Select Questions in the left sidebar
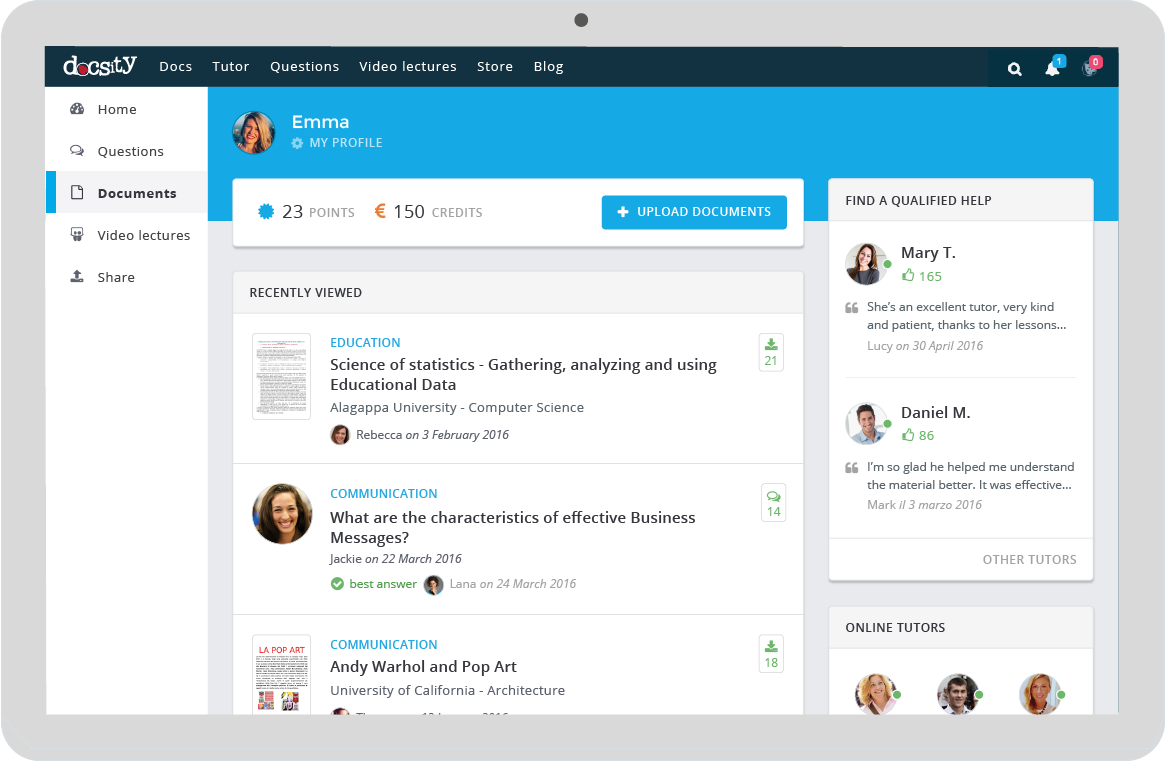 (x=130, y=152)
